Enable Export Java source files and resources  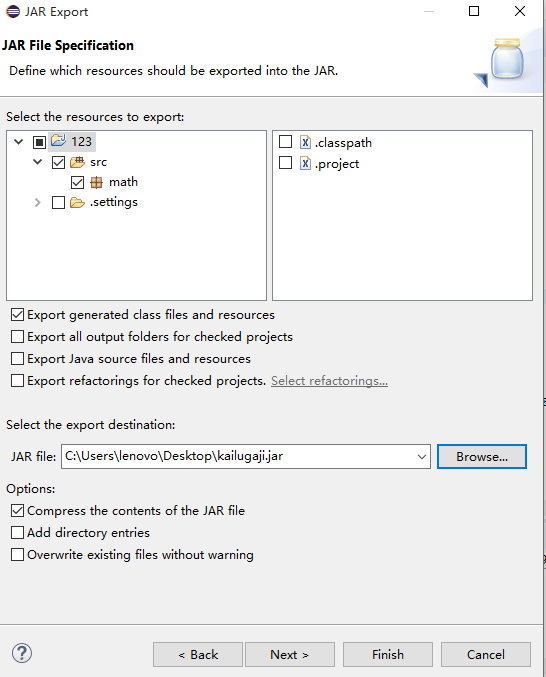tap(17, 359)
